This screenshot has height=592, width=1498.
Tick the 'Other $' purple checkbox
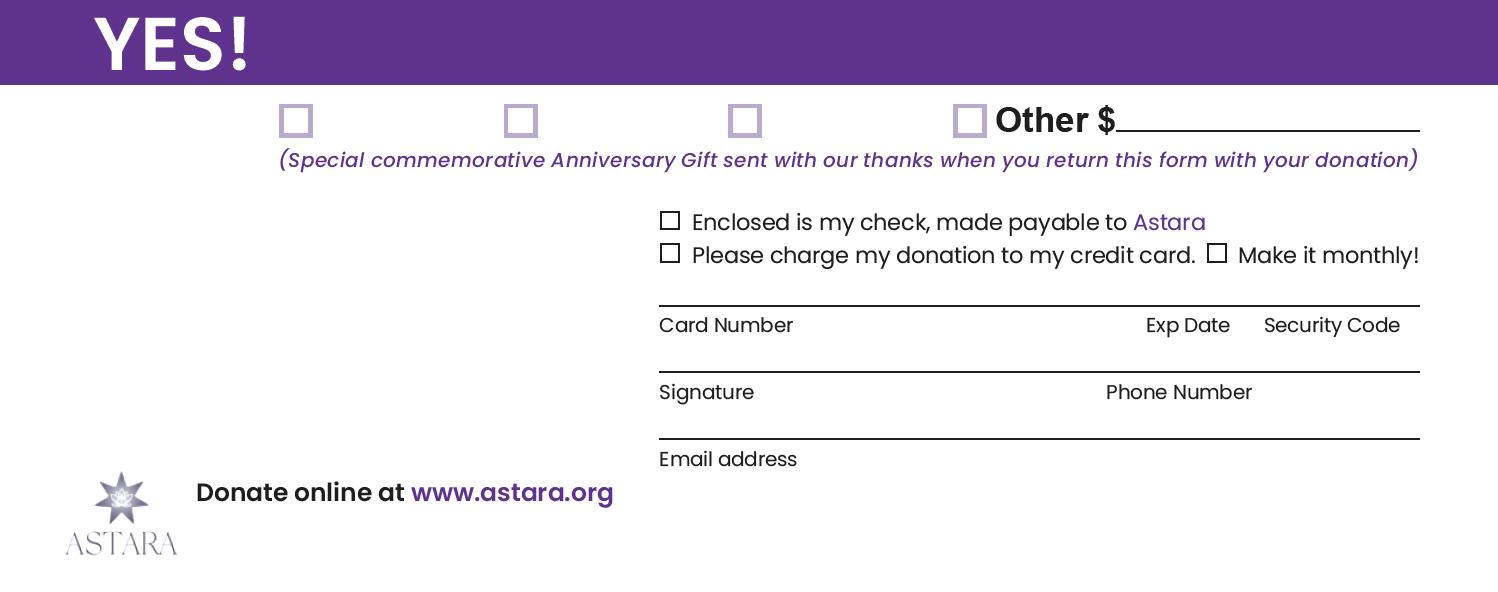pyautogui.click(x=969, y=121)
